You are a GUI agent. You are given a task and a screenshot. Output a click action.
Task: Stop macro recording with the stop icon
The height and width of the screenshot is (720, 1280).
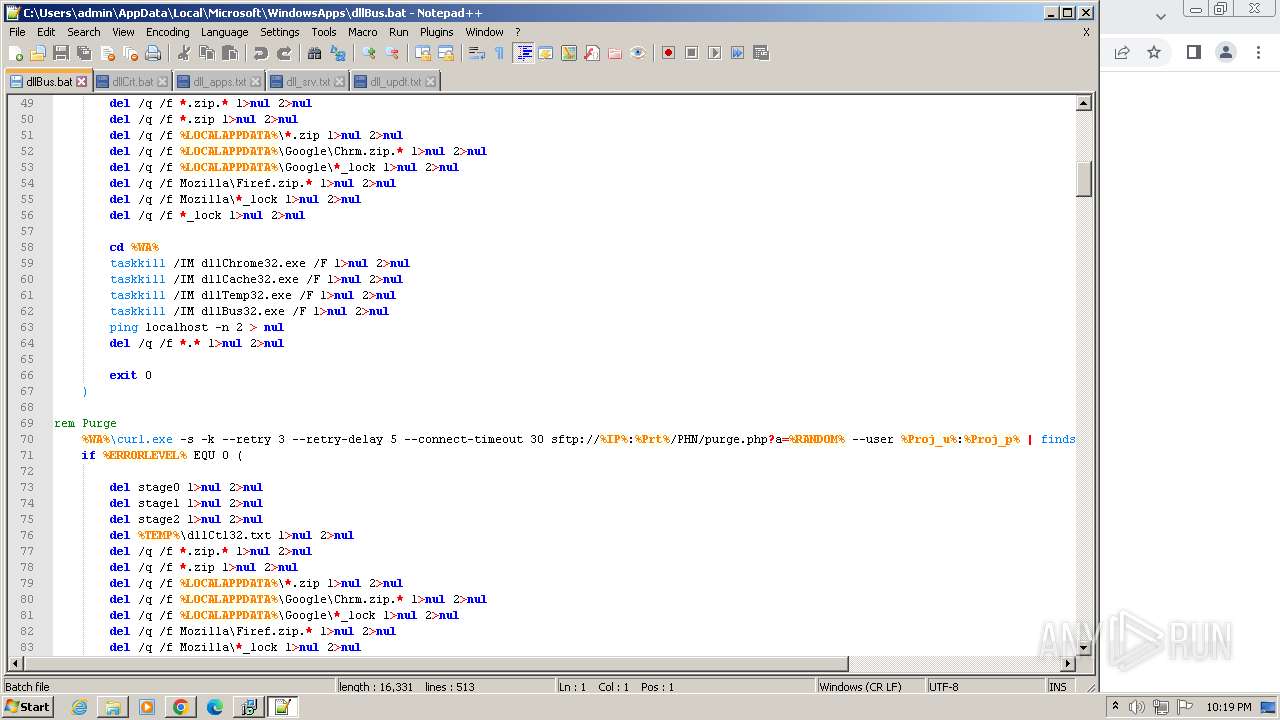tap(691, 53)
